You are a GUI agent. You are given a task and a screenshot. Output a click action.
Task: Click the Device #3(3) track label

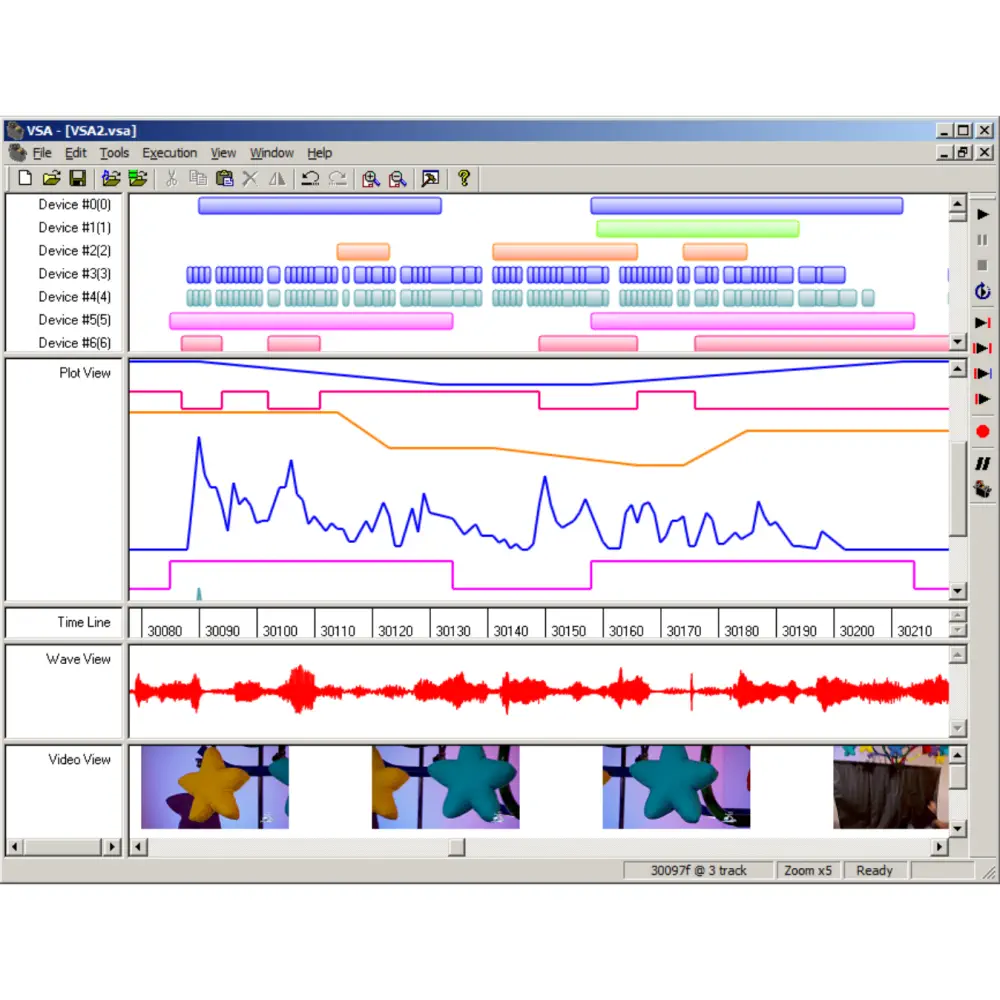[72, 273]
